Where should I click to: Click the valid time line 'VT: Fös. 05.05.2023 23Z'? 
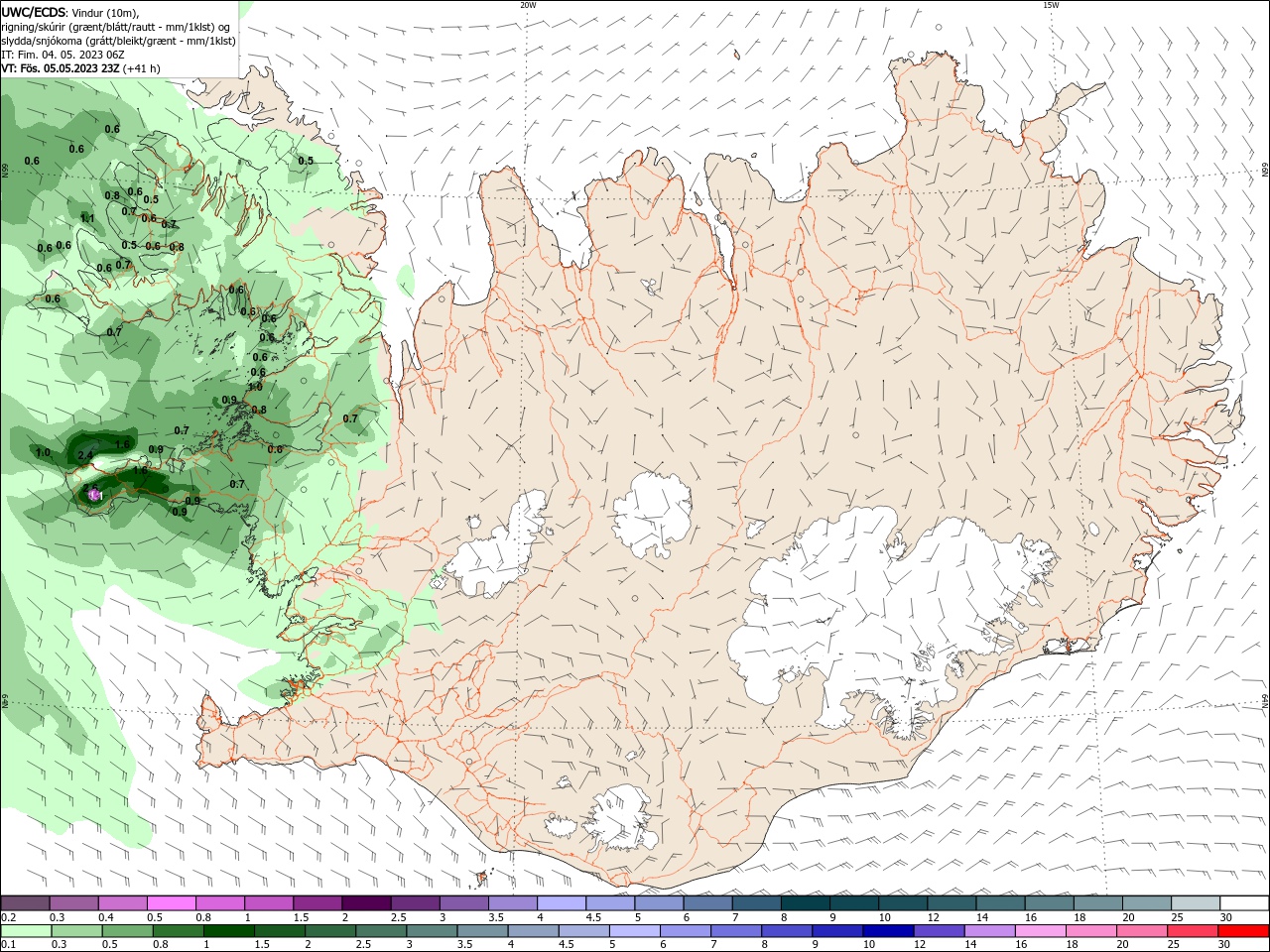61,68
